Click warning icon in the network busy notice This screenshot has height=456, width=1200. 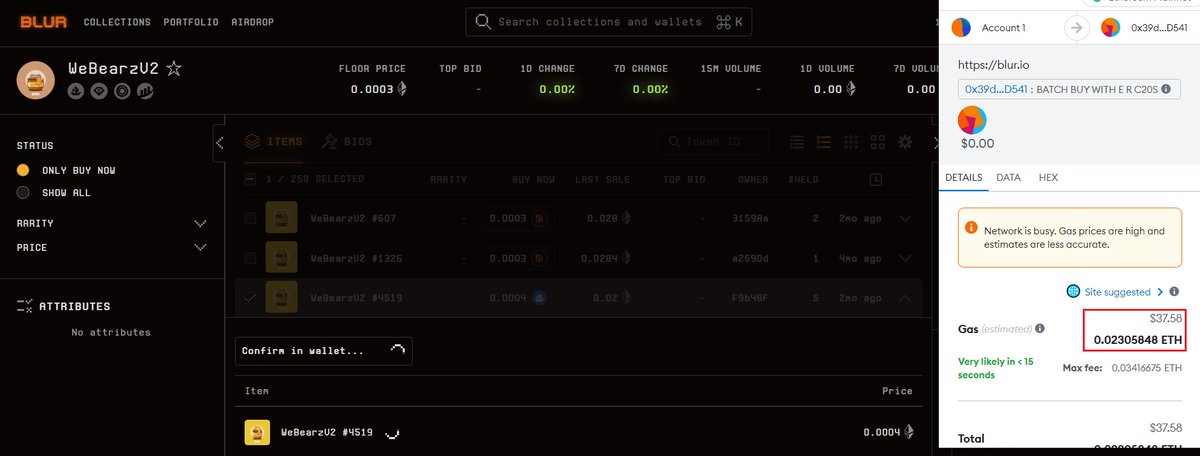coord(971,228)
